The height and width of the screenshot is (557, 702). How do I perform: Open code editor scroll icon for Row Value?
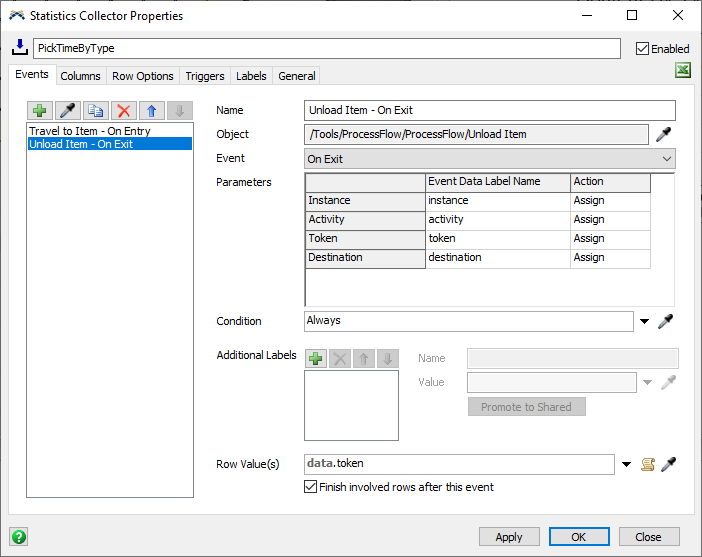pos(647,464)
